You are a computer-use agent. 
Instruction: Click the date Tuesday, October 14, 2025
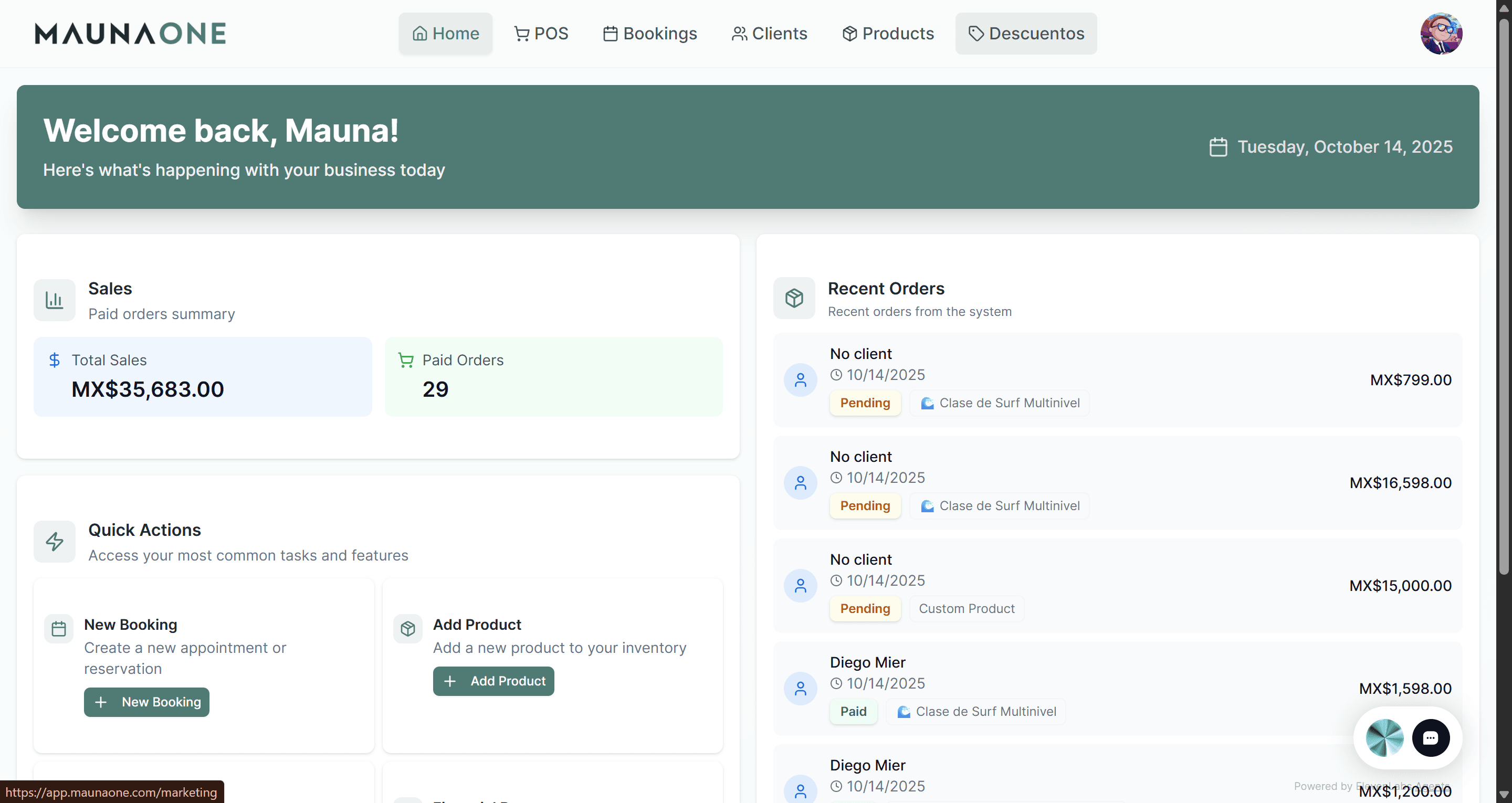1345,147
